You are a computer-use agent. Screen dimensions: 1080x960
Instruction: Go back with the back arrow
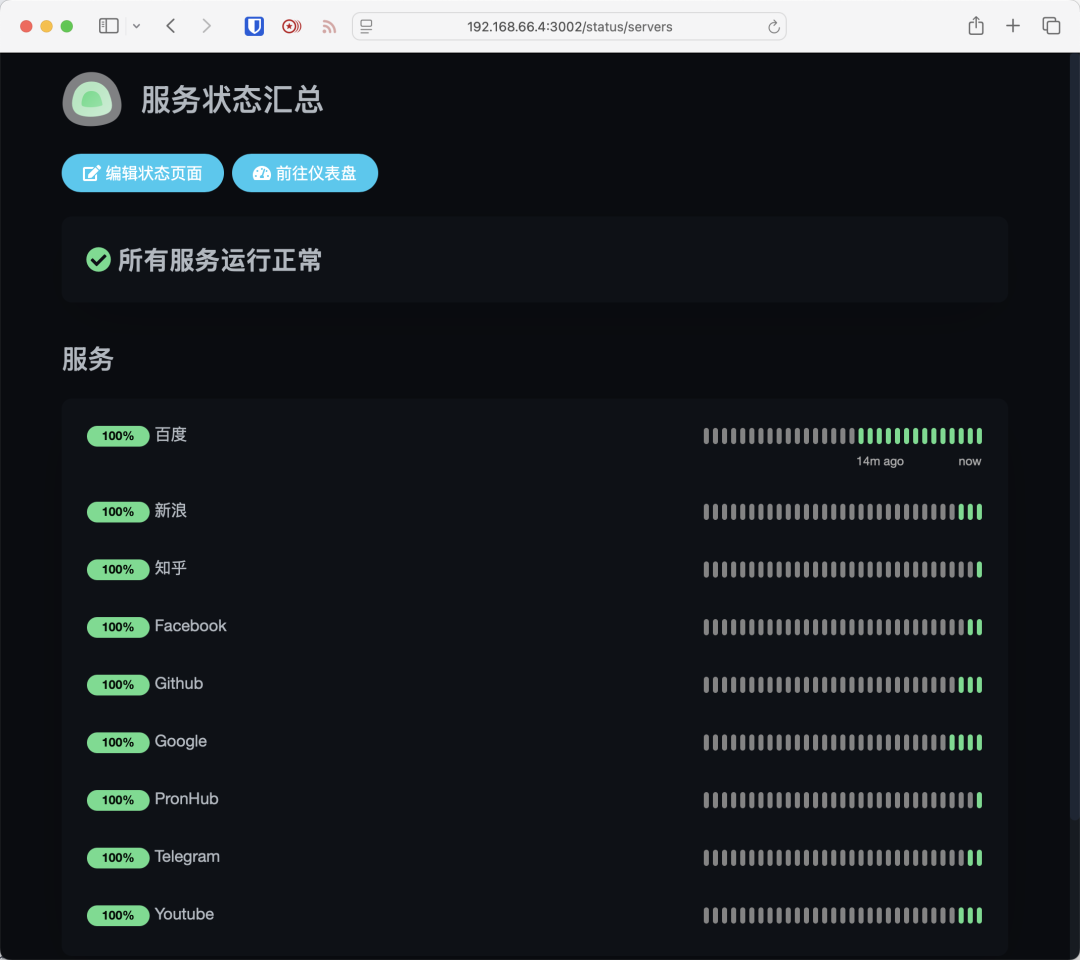[x=171, y=26]
